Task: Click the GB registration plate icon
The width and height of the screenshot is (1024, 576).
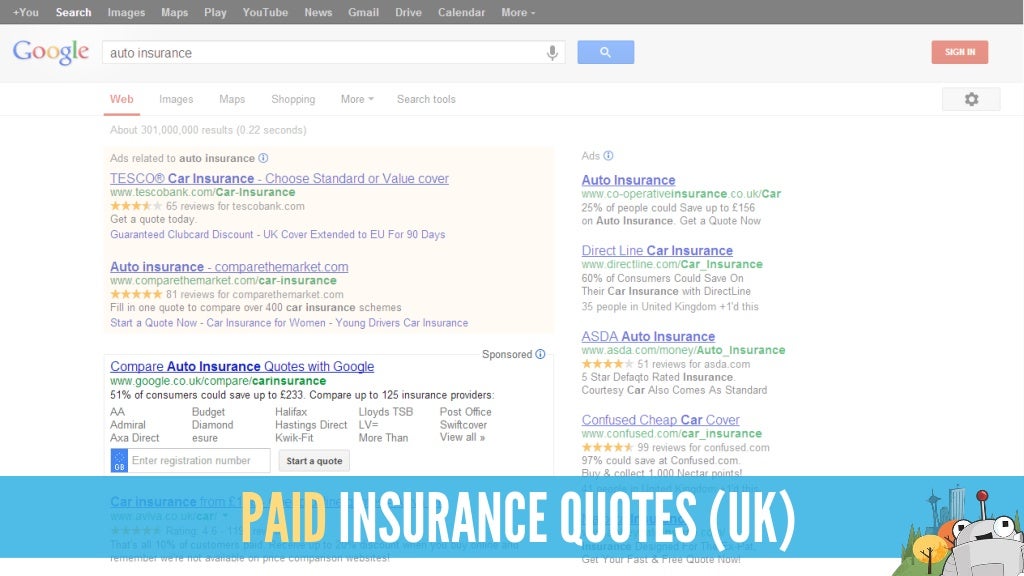Action: point(119,460)
